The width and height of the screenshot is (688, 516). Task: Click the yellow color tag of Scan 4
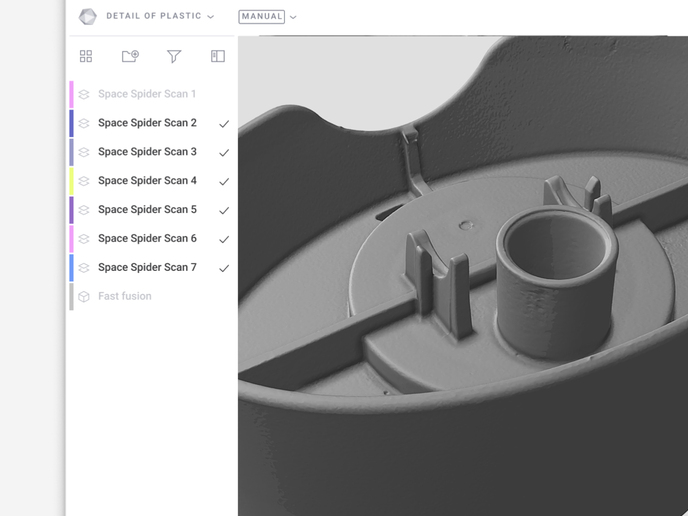[x=71, y=181]
